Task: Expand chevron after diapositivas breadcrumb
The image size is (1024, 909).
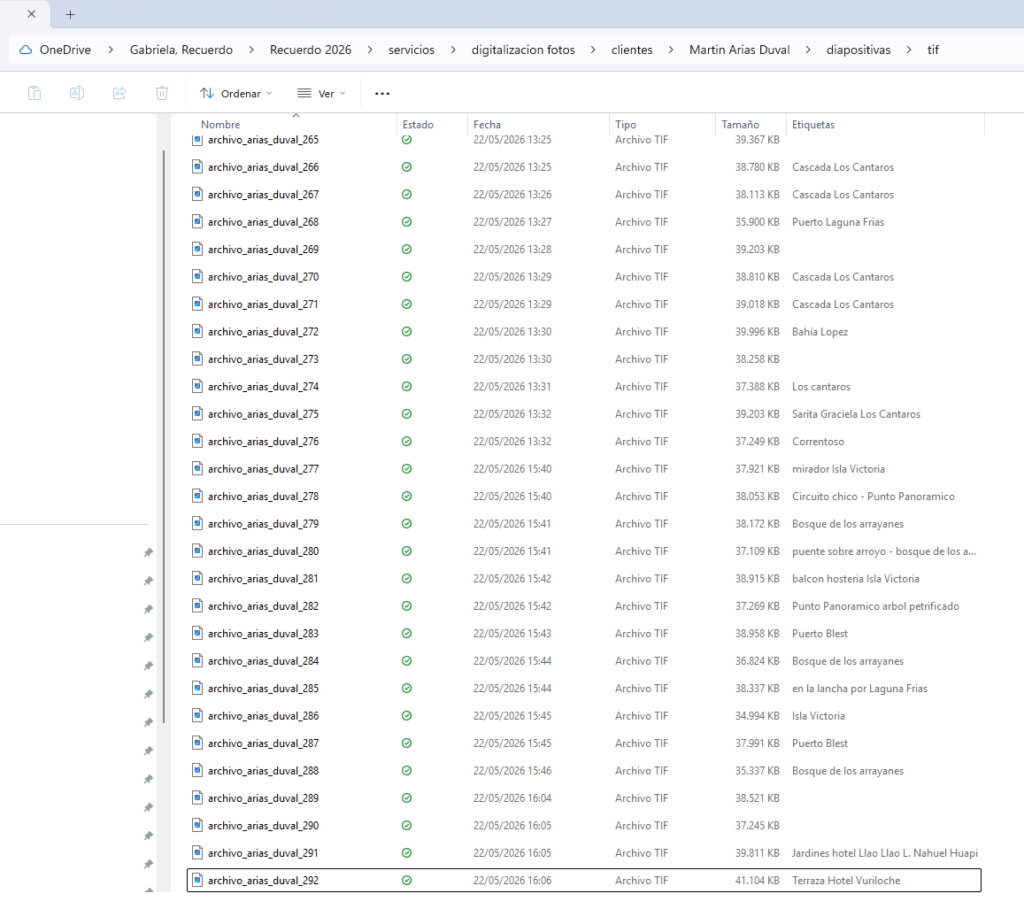Action: [908, 50]
